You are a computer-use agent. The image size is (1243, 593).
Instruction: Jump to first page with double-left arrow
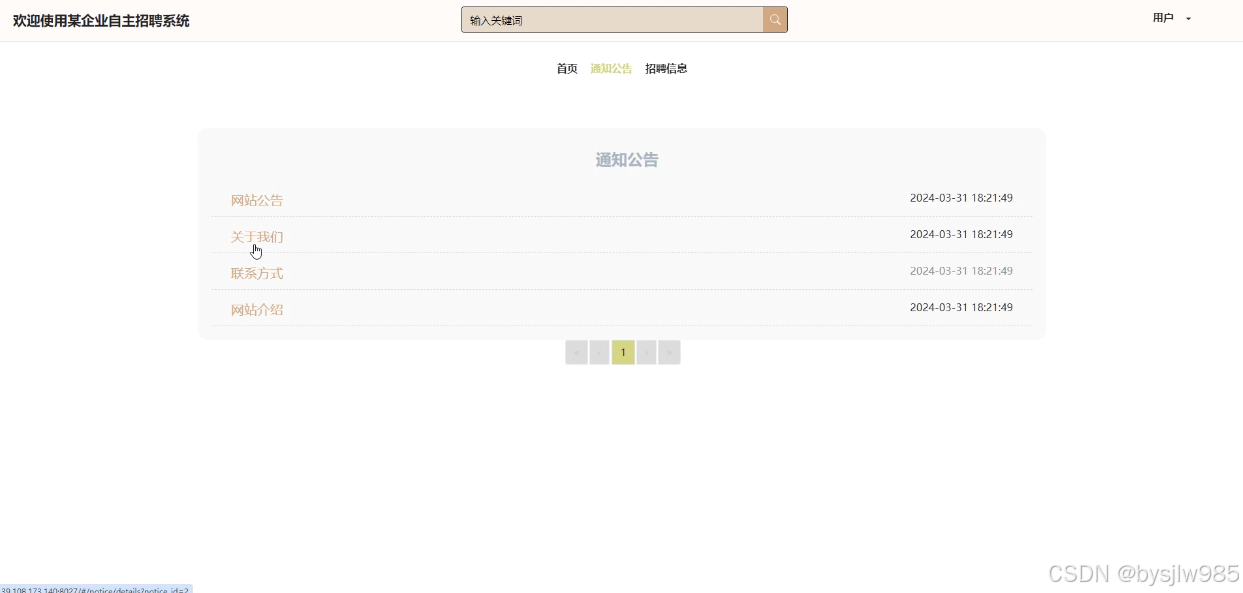pyautogui.click(x=576, y=353)
